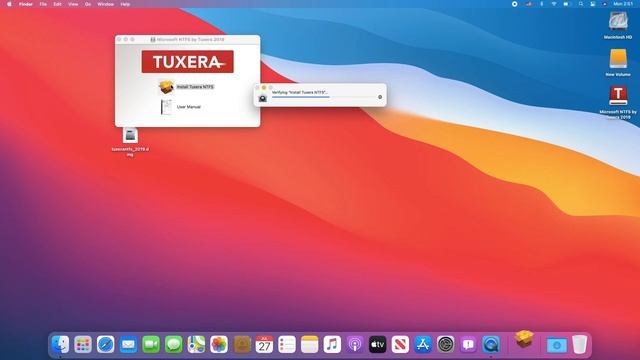Open Feedback Assistant from the Dock
This screenshot has height=360, width=640.
468,344
